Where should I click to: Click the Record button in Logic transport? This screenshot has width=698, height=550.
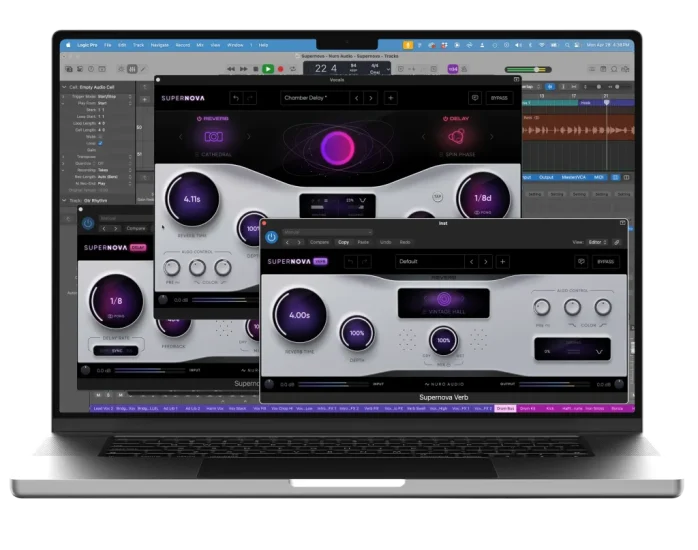[280, 69]
